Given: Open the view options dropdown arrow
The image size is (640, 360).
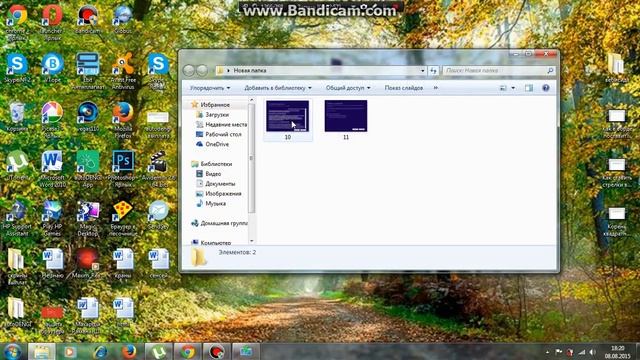Looking at the screenshot, I should click(513, 88).
